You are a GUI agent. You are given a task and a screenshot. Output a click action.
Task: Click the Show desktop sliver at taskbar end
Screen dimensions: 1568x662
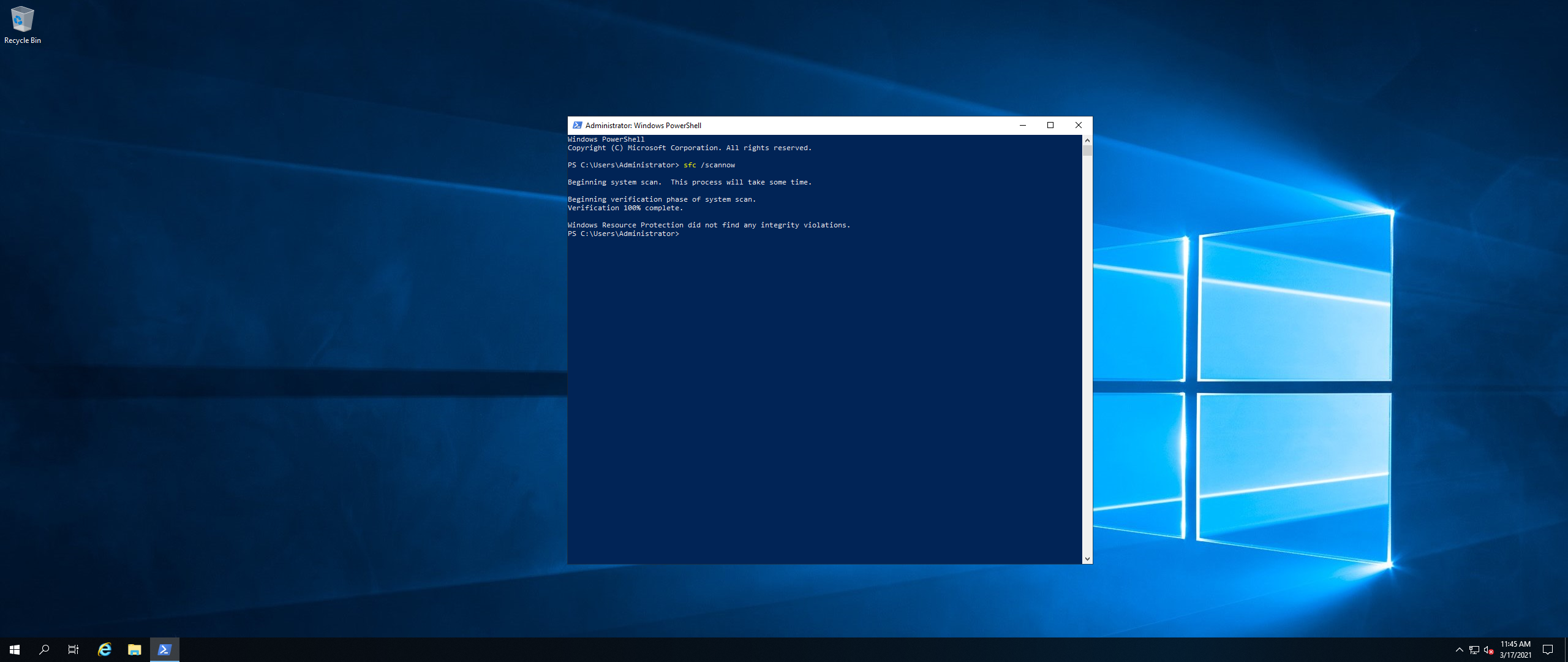(x=1566, y=650)
